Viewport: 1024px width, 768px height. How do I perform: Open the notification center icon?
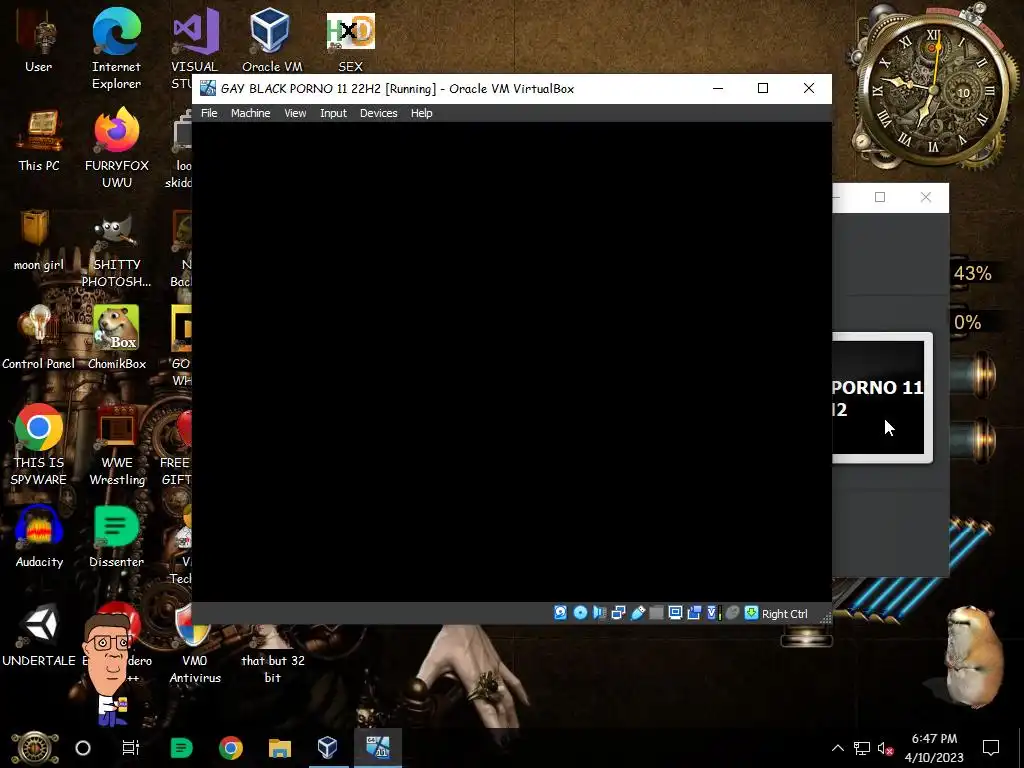(x=991, y=748)
